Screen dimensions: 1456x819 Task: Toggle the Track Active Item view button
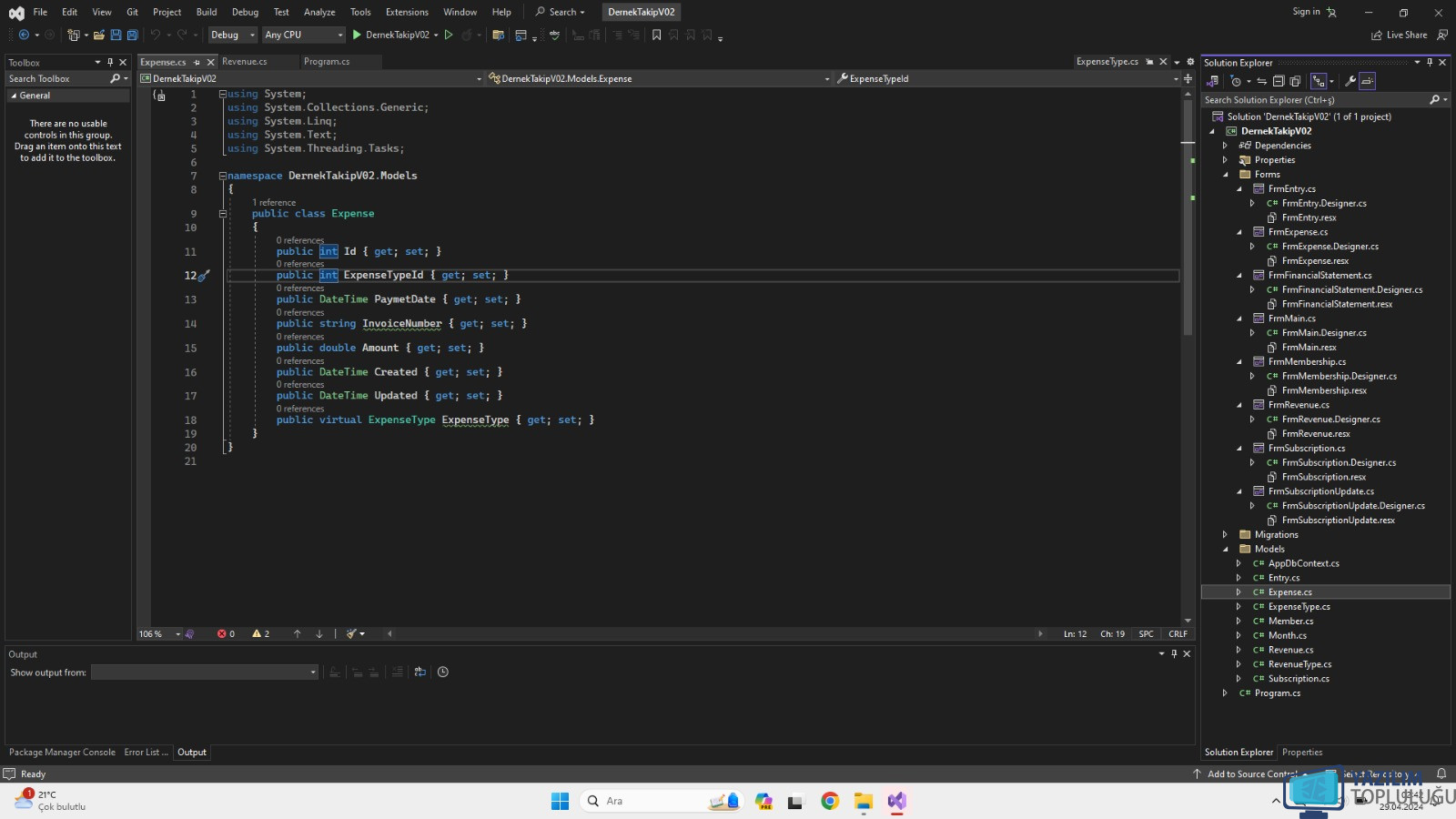[1319, 81]
